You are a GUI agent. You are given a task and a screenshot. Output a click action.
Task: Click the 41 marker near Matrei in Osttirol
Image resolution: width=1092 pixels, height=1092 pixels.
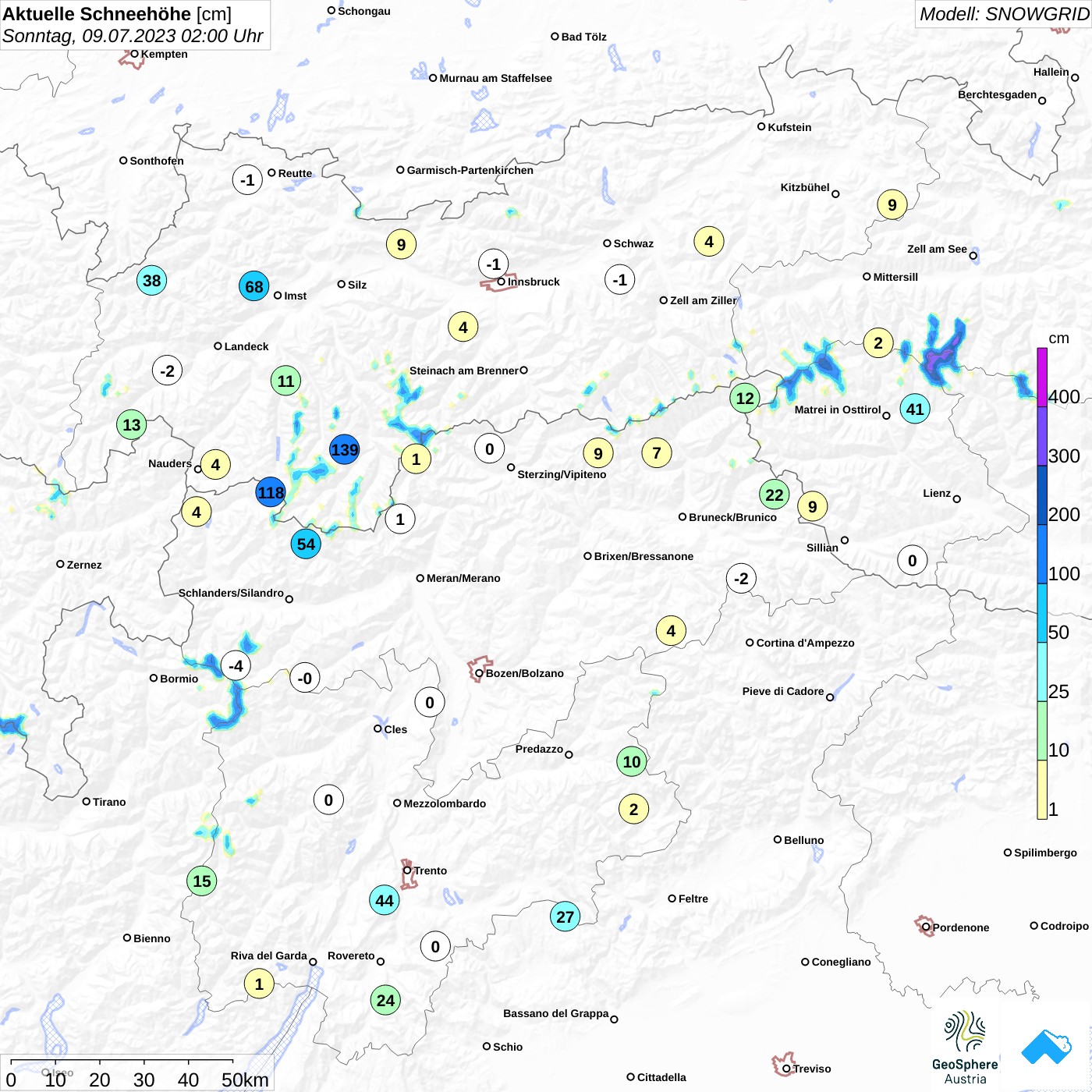click(x=915, y=409)
